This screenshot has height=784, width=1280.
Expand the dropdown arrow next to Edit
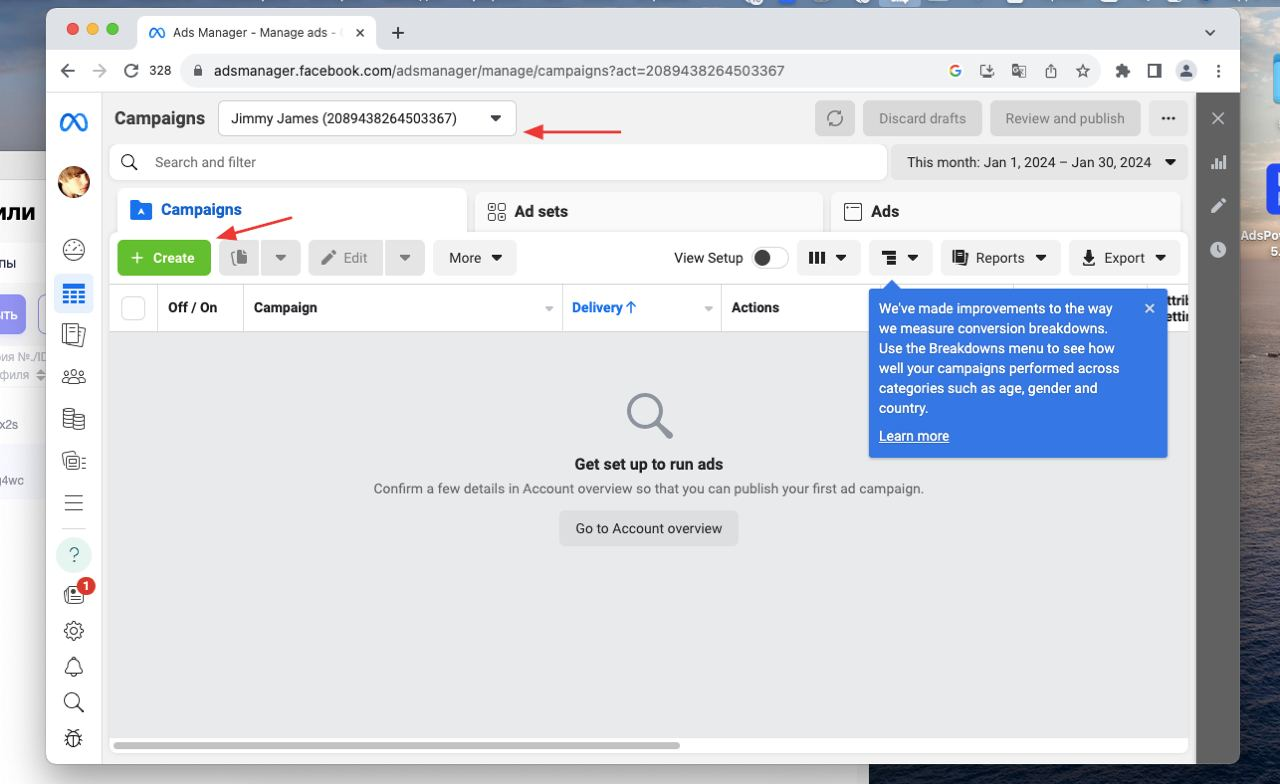coord(405,258)
